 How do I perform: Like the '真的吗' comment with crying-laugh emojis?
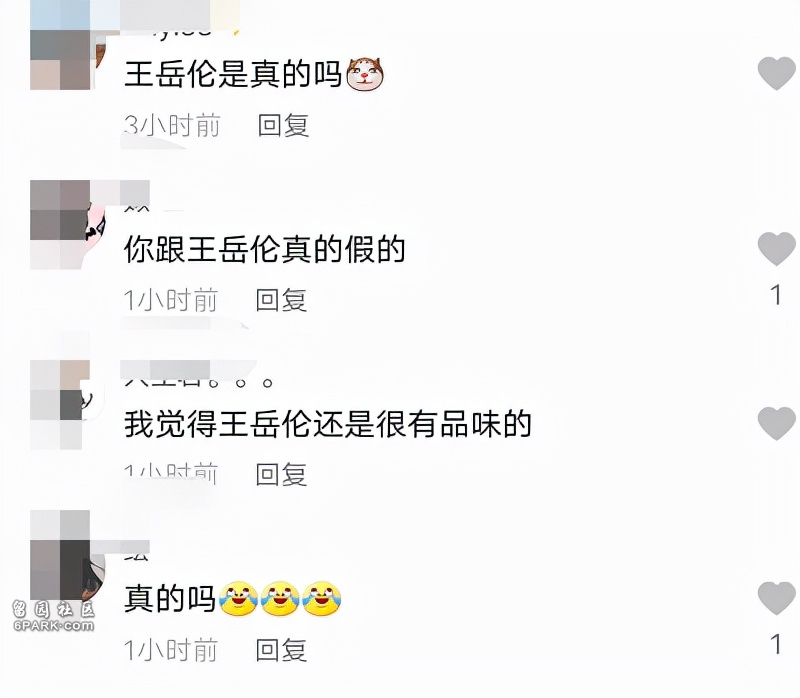(x=777, y=598)
